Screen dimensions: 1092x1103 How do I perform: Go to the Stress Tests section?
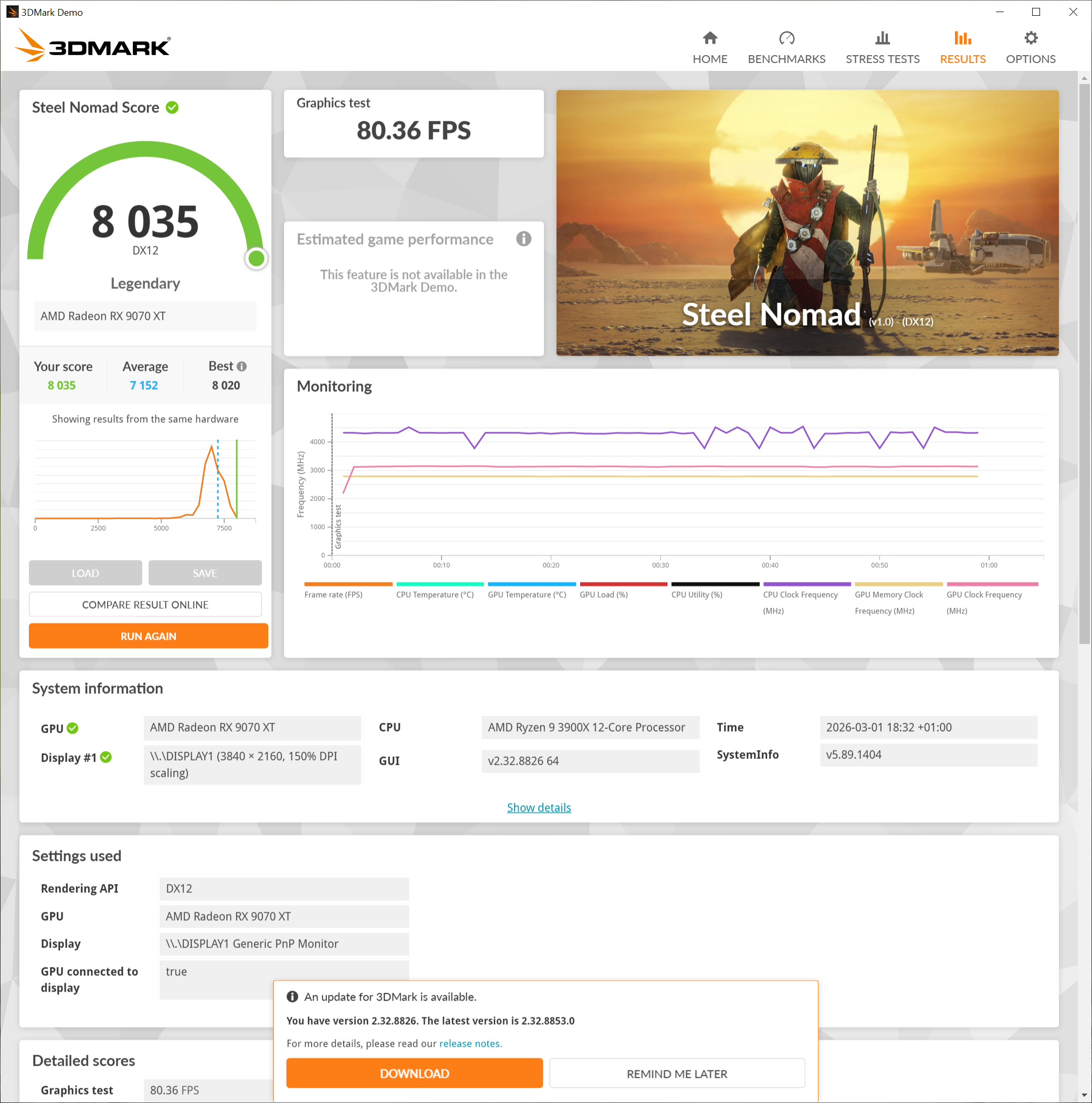(x=883, y=46)
